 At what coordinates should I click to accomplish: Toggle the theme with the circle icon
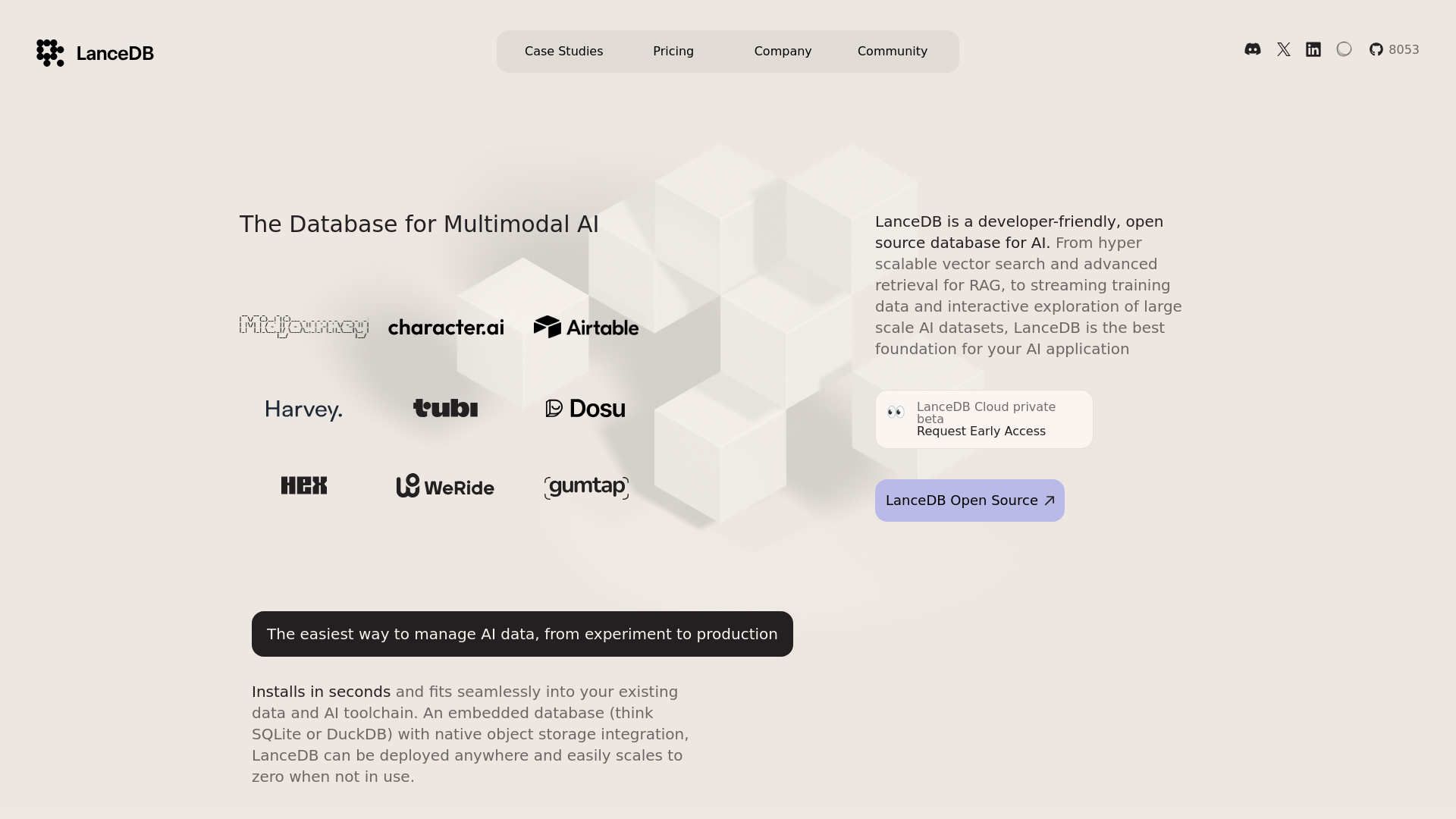1345,49
